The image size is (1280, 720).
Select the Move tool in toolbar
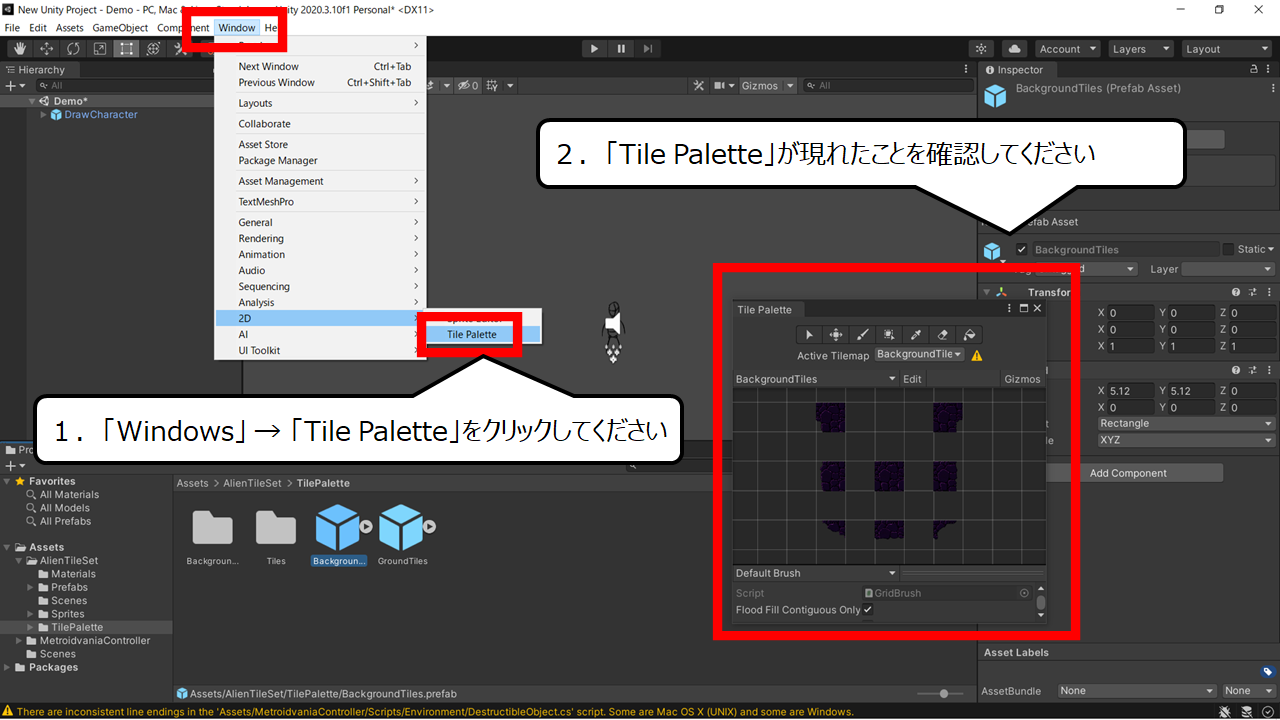pyautogui.click(x=47, y=49)
